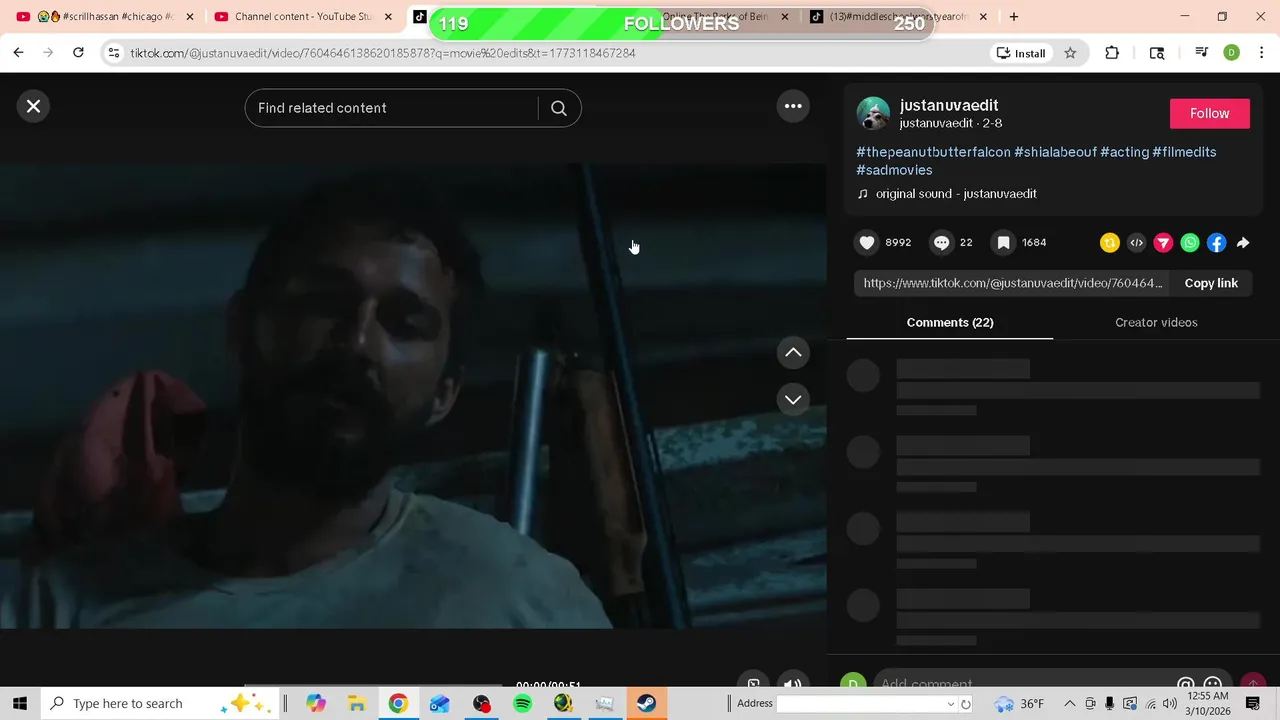Switch to the #middleschool TikTok tab
Screen dimensions: 1280x720
899,17
